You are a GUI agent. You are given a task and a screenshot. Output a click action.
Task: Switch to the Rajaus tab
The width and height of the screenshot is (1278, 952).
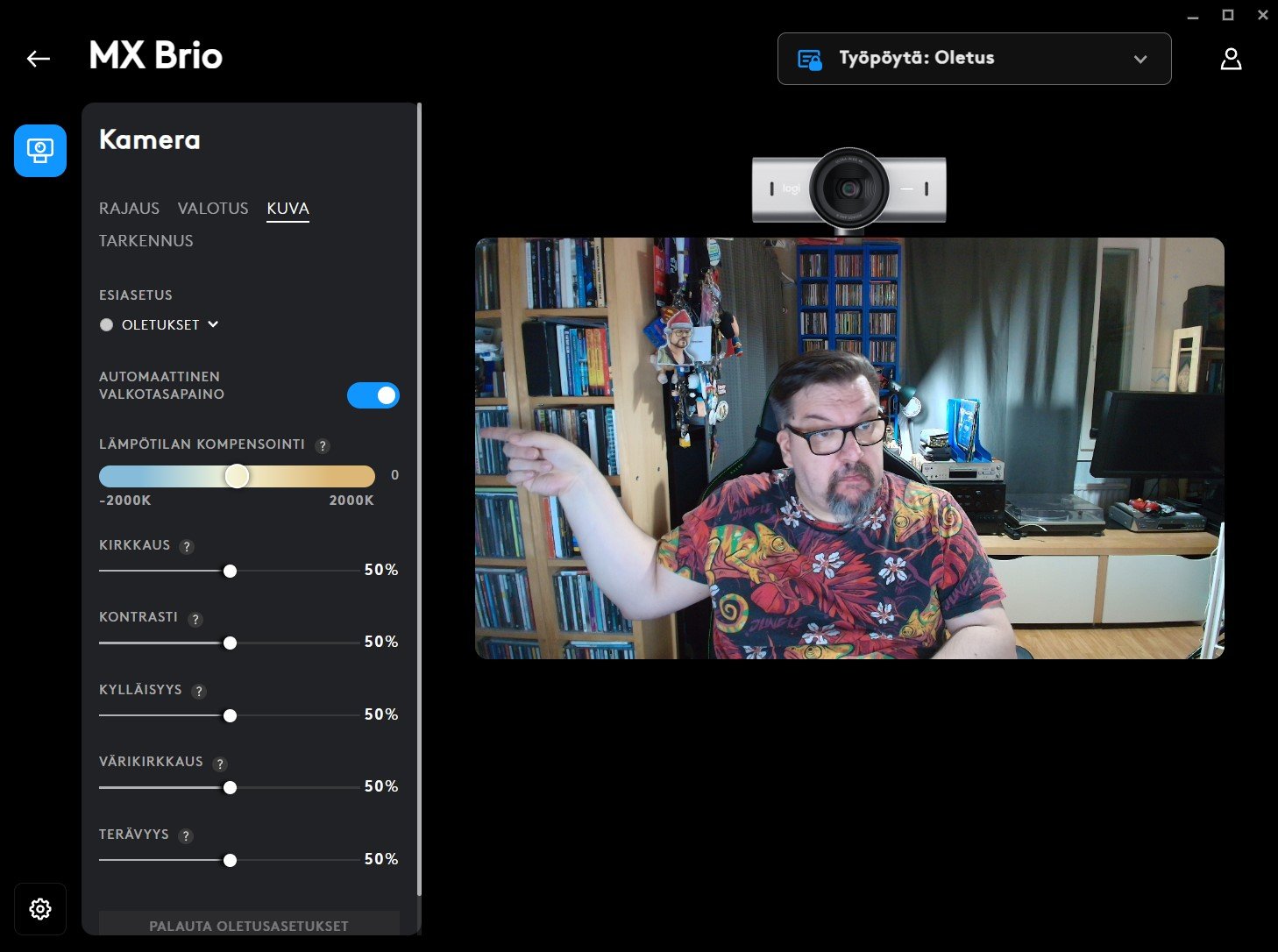(x=129, y=209)
